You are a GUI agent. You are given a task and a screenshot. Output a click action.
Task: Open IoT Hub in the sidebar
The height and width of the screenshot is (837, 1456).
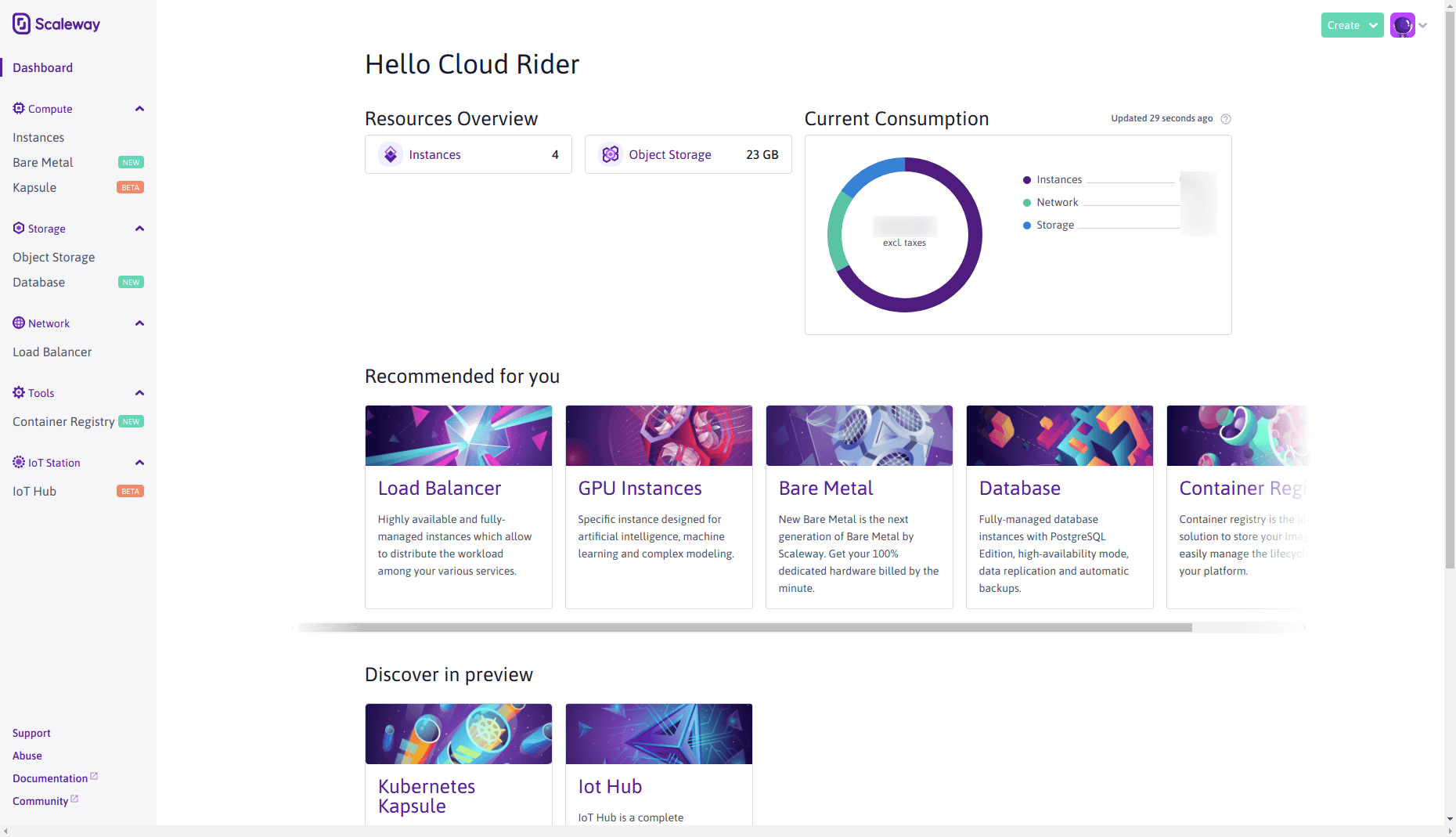coord(34,491)
